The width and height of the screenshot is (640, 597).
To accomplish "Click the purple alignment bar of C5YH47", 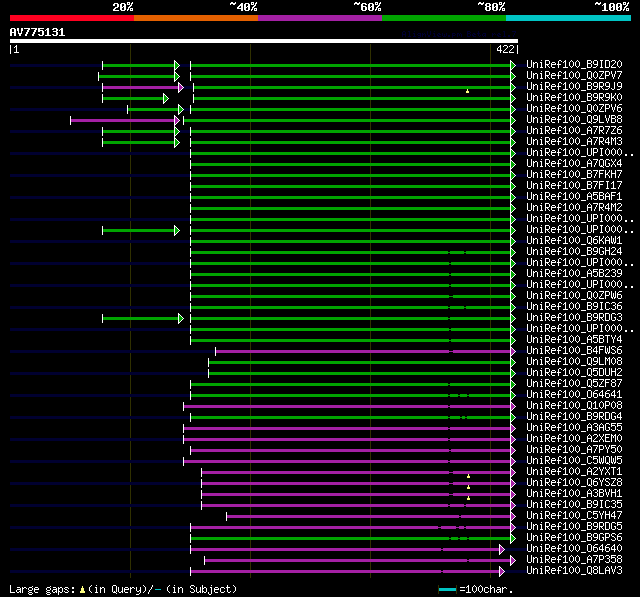I will 369,517.
